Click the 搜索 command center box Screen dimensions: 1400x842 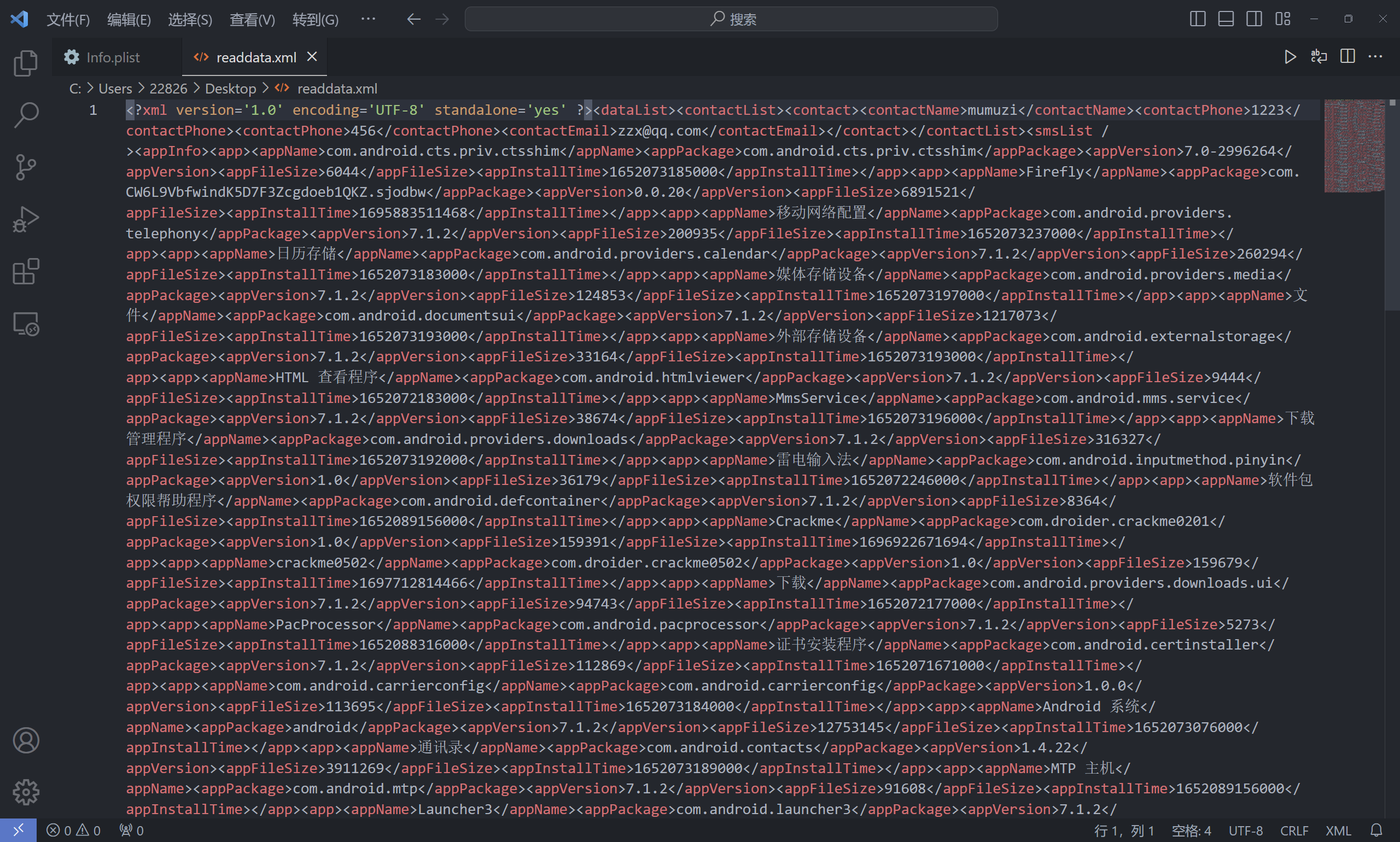coord(731,19)
